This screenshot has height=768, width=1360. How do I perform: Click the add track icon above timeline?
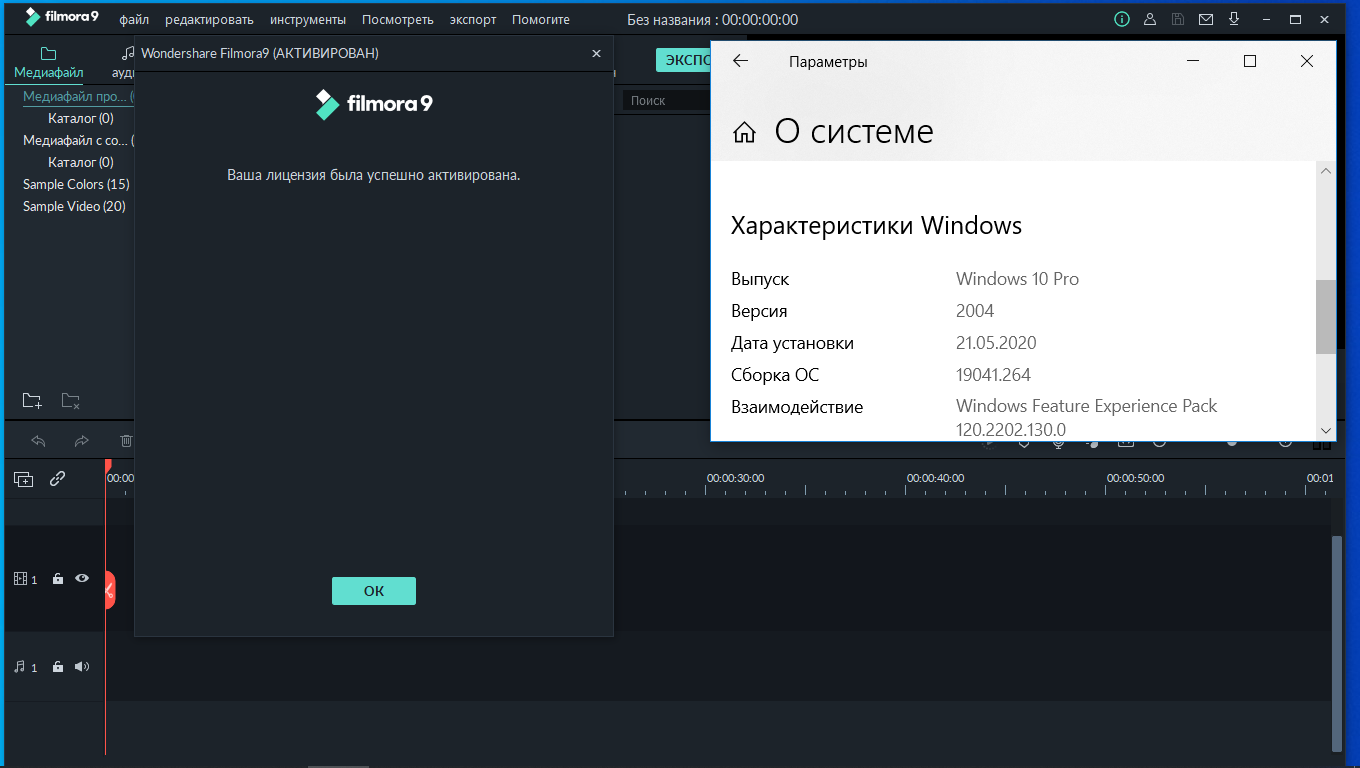coord(23,479)
